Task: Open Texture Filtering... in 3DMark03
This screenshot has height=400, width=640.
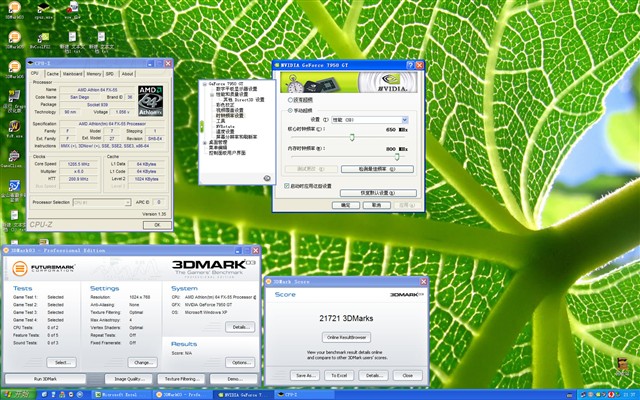Action: point(181,379)
